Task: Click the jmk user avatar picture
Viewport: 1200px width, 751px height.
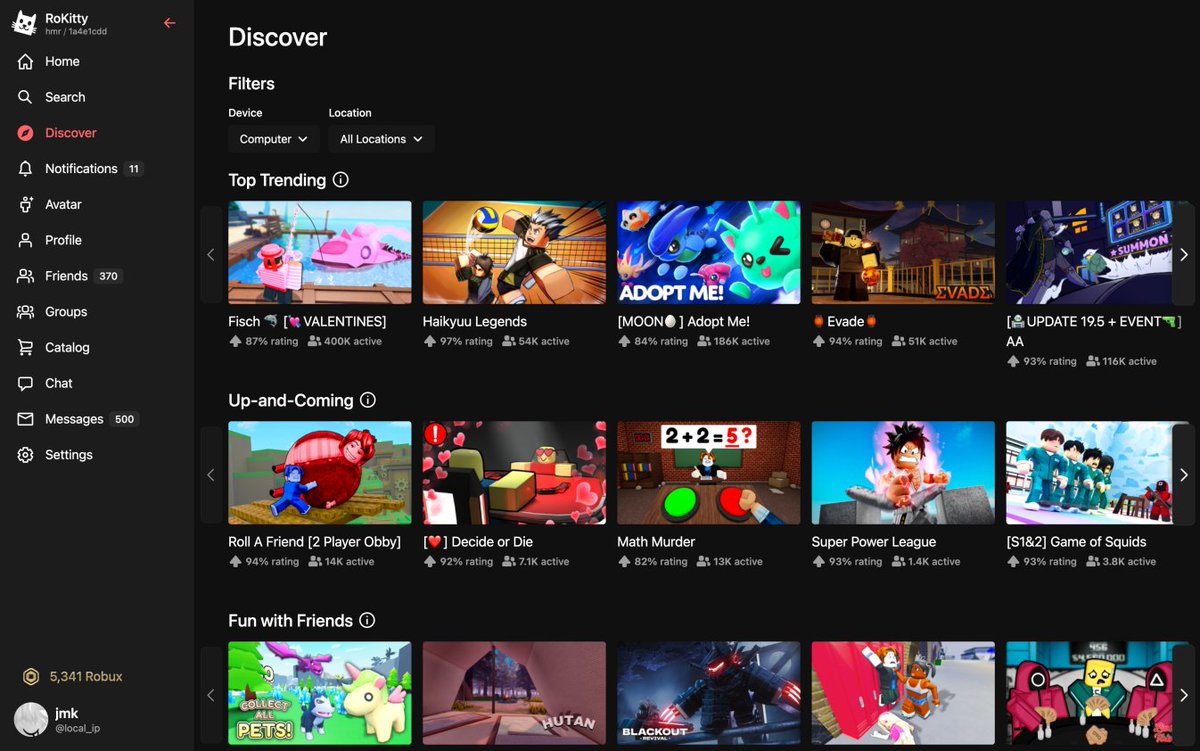Action: click(x=30, y=719)
